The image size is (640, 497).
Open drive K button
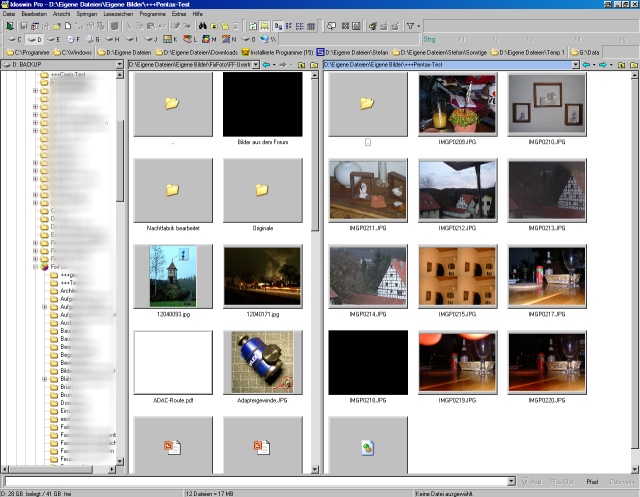tap(170, 40)
